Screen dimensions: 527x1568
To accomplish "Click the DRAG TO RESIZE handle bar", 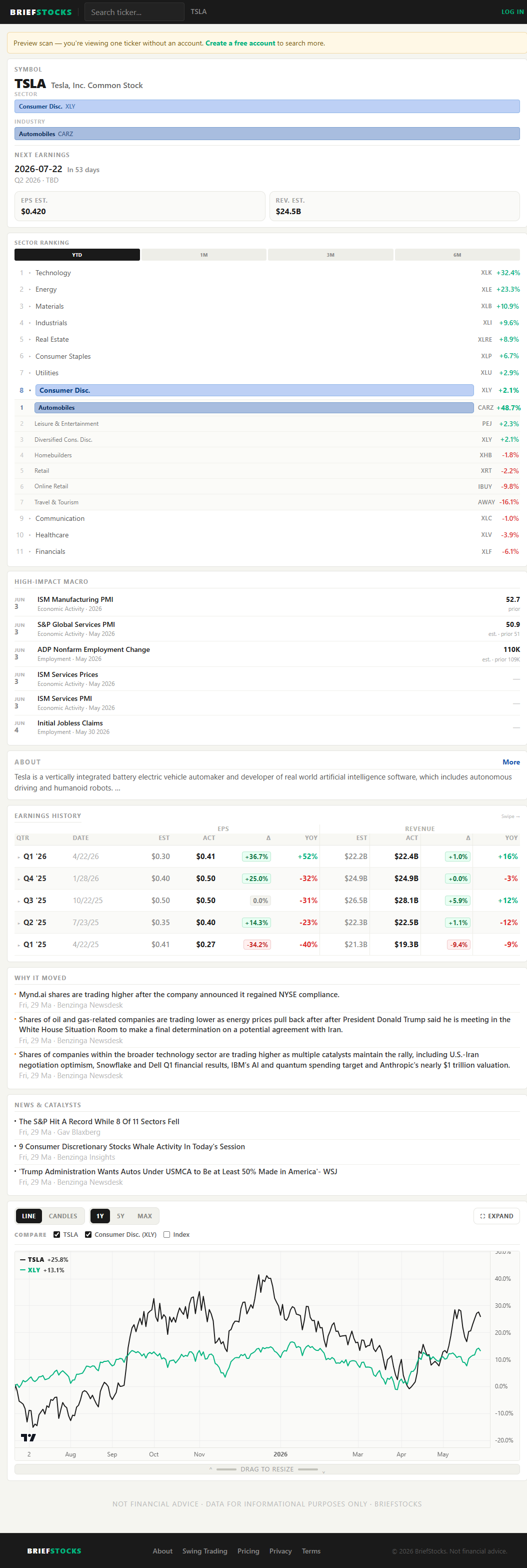I will (x=267, y=1469).
